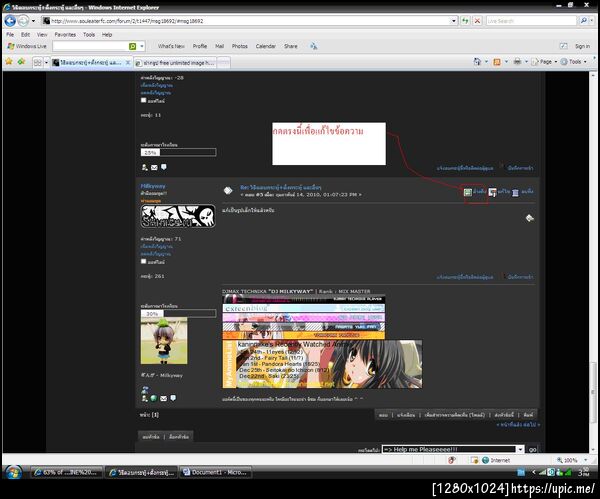Open the recent pages dropdown beside Forward
The height and width of the screenshot is (499, 600).
[x=33, y=21]
